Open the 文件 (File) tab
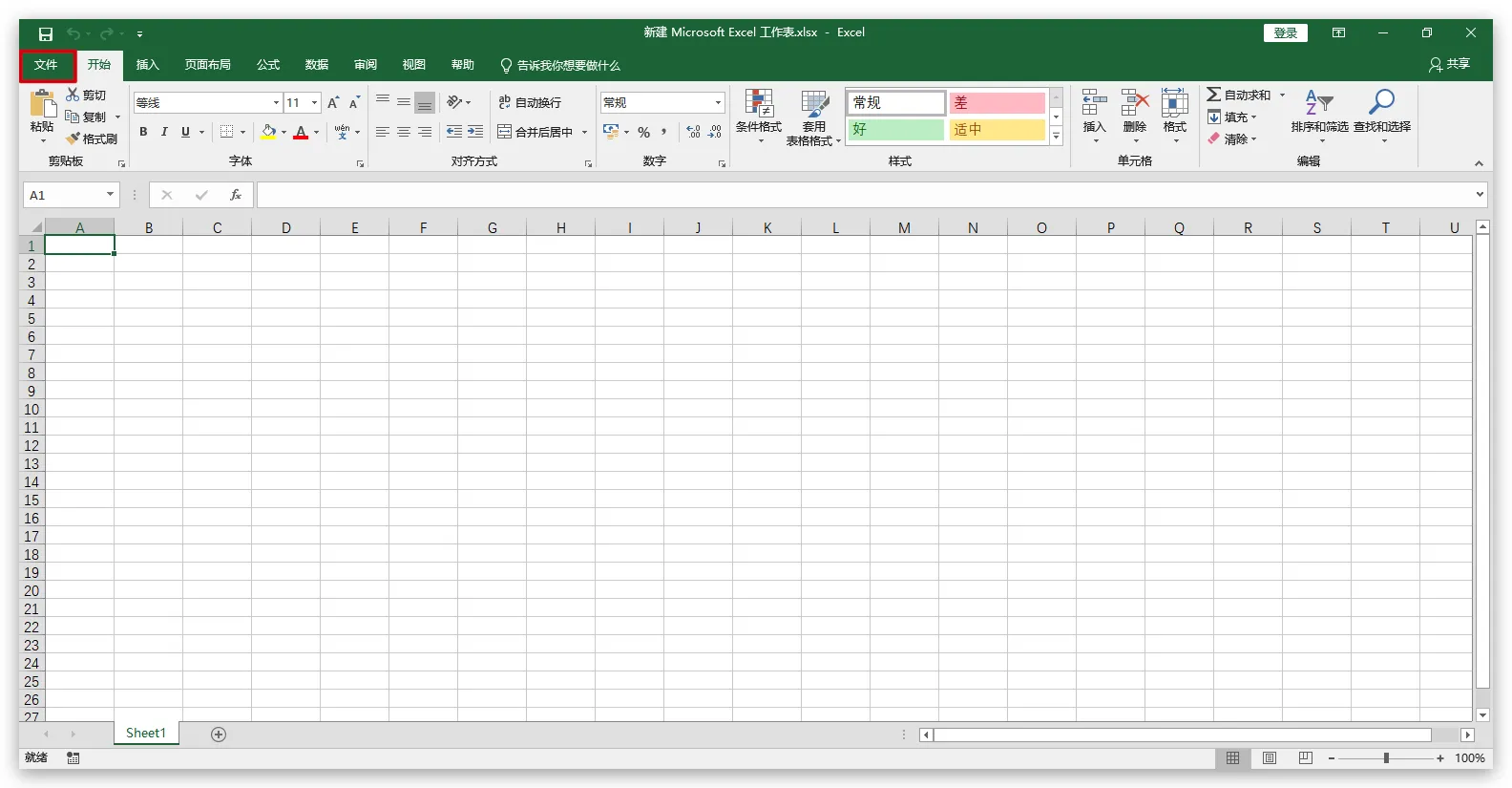Image resolution: width=1512 pixels, height=788 pixels. tap(46, 65)
